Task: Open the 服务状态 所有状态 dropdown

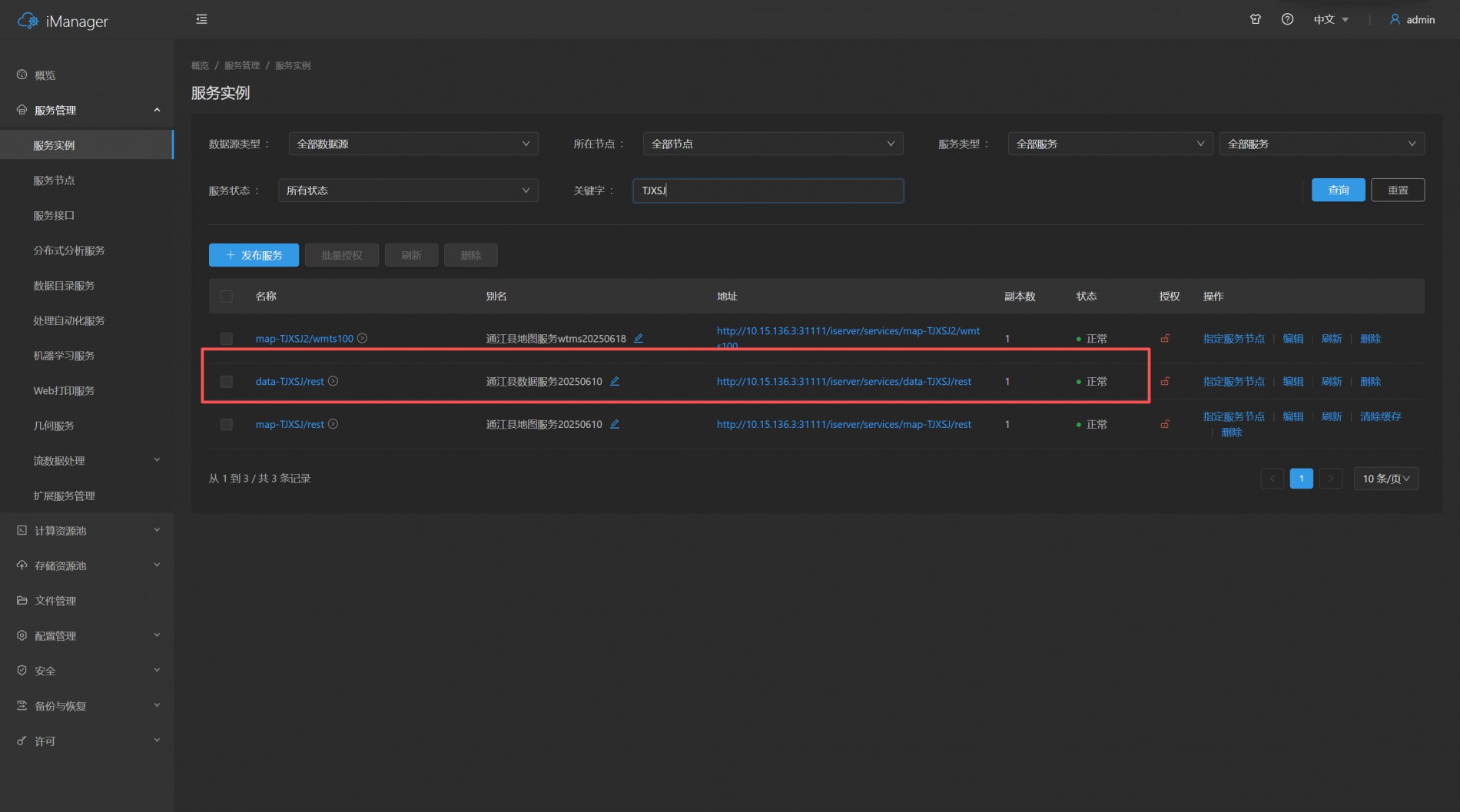Action: point(408,191)
